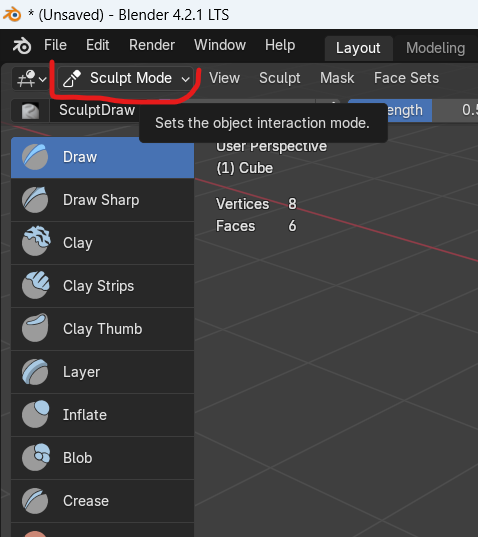This screenshot has width=478, height=537.
Task: Open the editor type dropdown
Action: pos(30,78)
